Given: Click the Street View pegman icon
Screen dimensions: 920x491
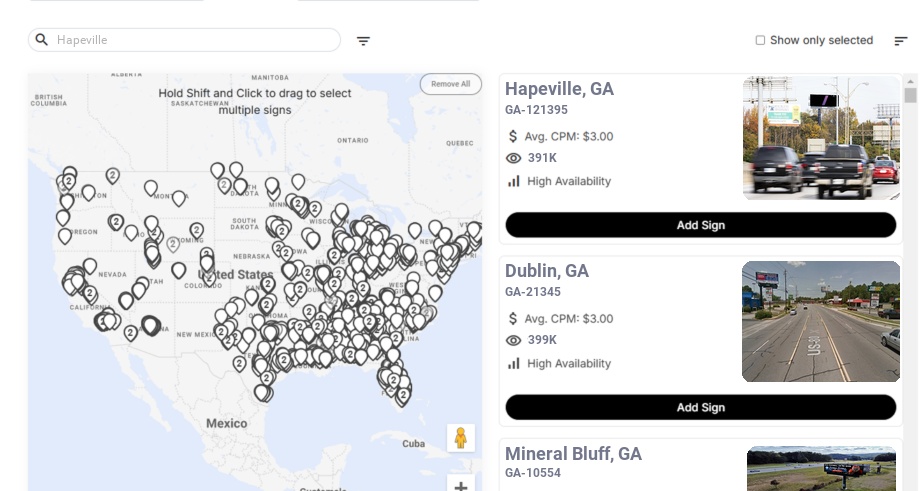Looking at the screenshot, I should (x=460, y=438).
